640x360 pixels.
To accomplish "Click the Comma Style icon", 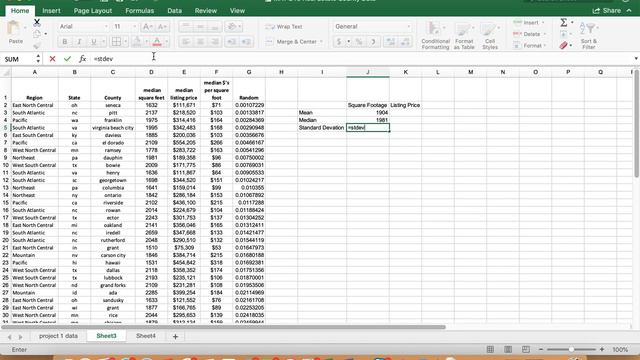I will coord(373,42).
